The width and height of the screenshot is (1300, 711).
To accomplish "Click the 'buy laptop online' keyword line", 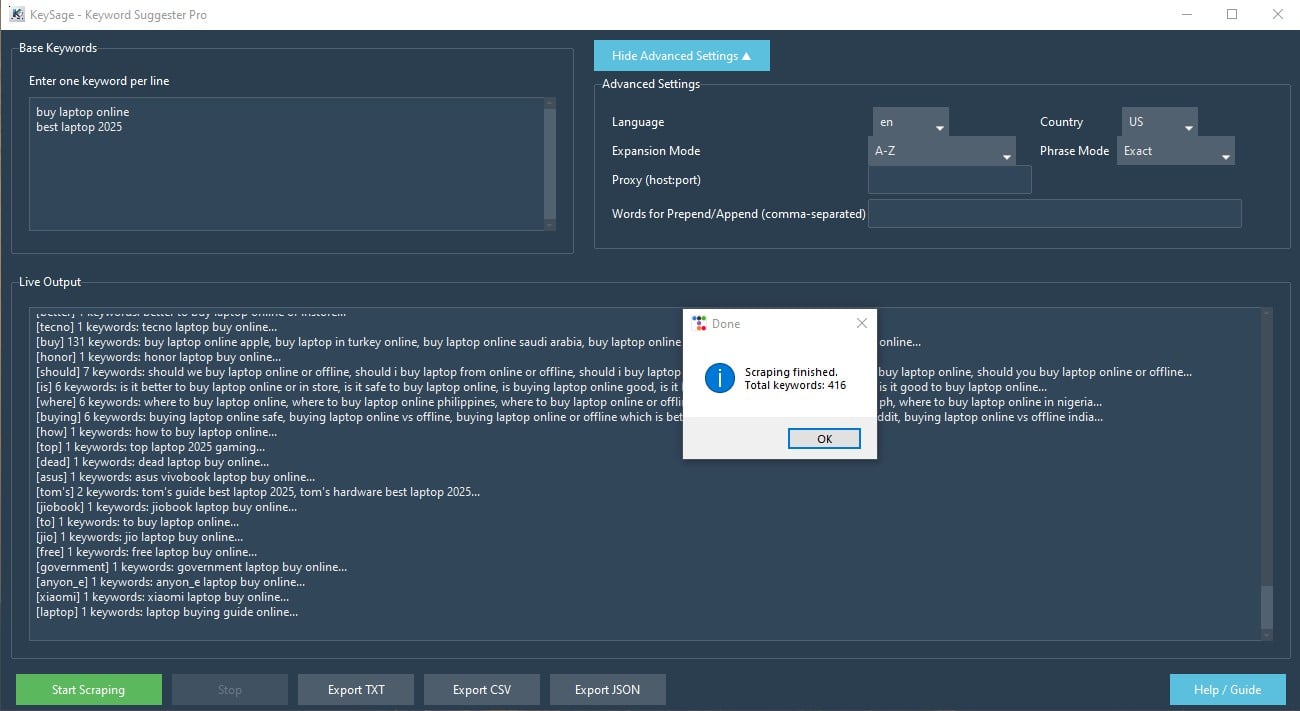I will pyautogui.click(x=83, y=112).
